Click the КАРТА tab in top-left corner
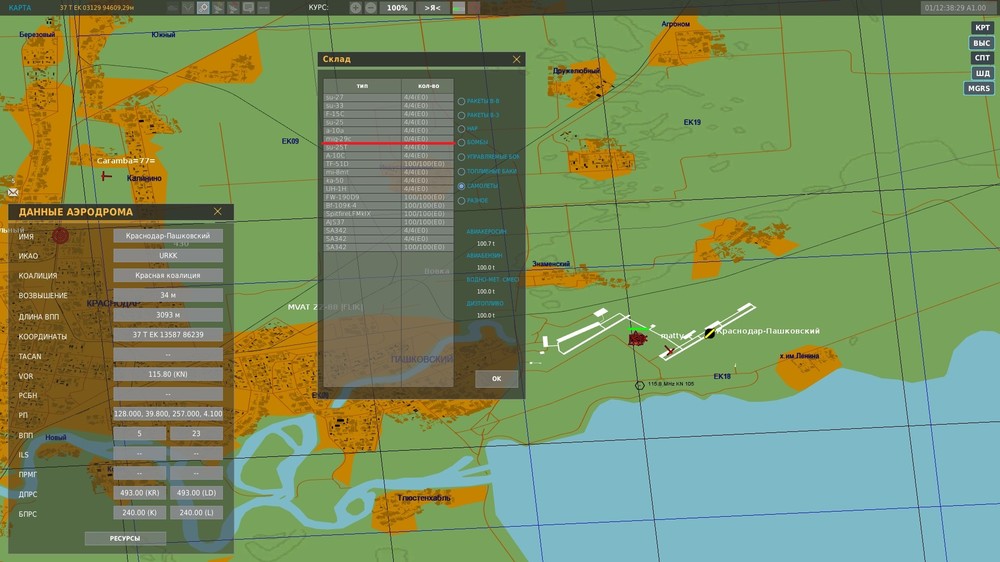Screen dimensions: 1000x562 (20, 8)
